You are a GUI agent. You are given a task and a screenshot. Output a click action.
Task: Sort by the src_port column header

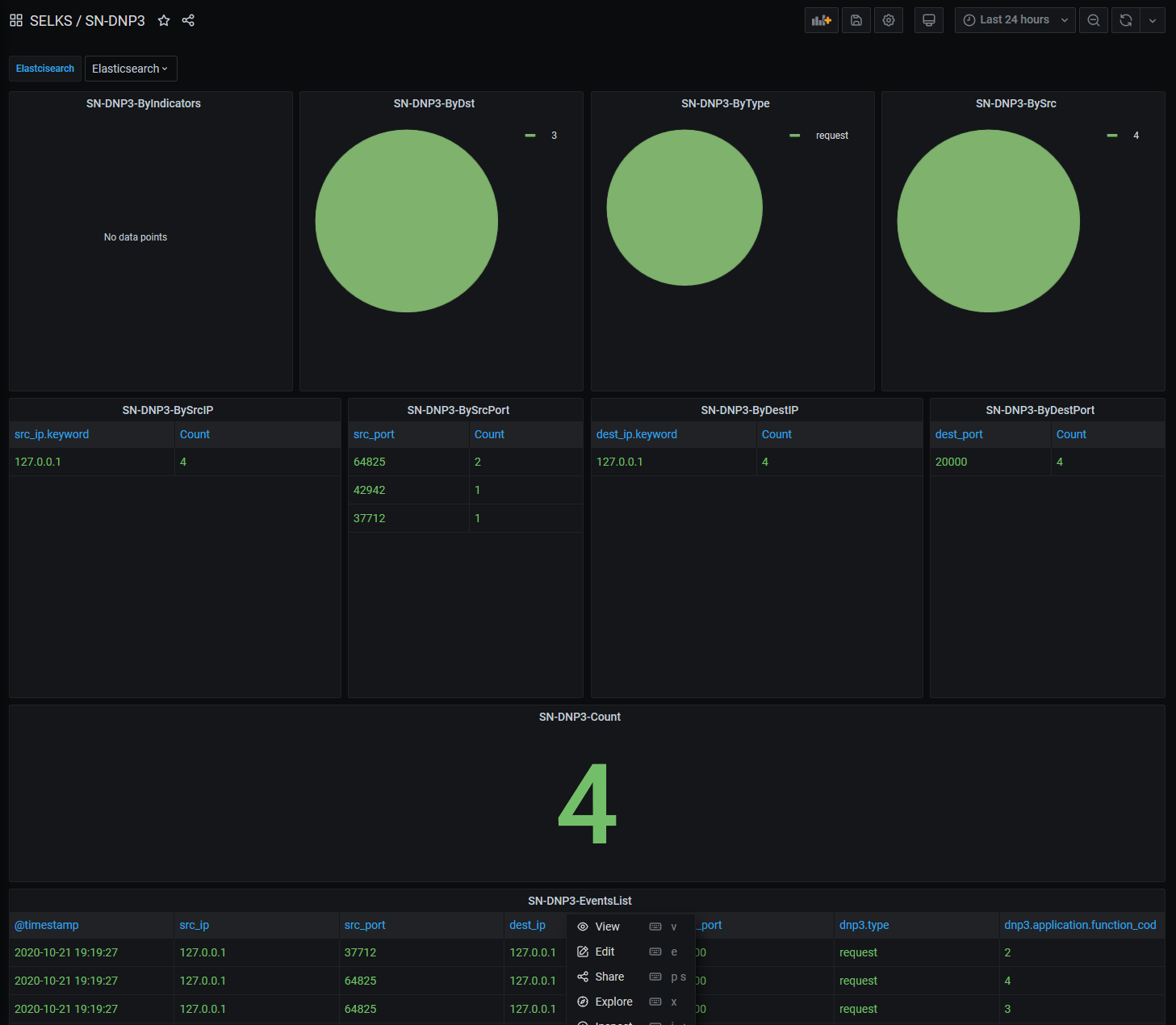[x=374, y=434]
